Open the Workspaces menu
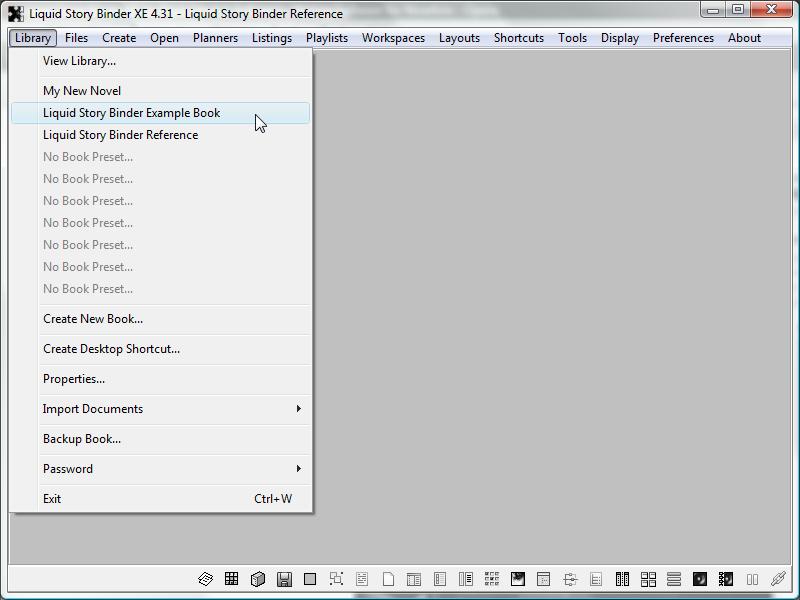This screenshot has height=600, width=800. pyautogui.click(x=393, y=38)
